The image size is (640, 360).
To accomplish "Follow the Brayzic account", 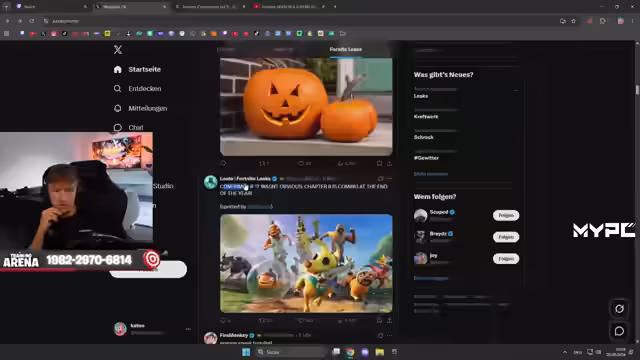I will [x=506, y=237].
